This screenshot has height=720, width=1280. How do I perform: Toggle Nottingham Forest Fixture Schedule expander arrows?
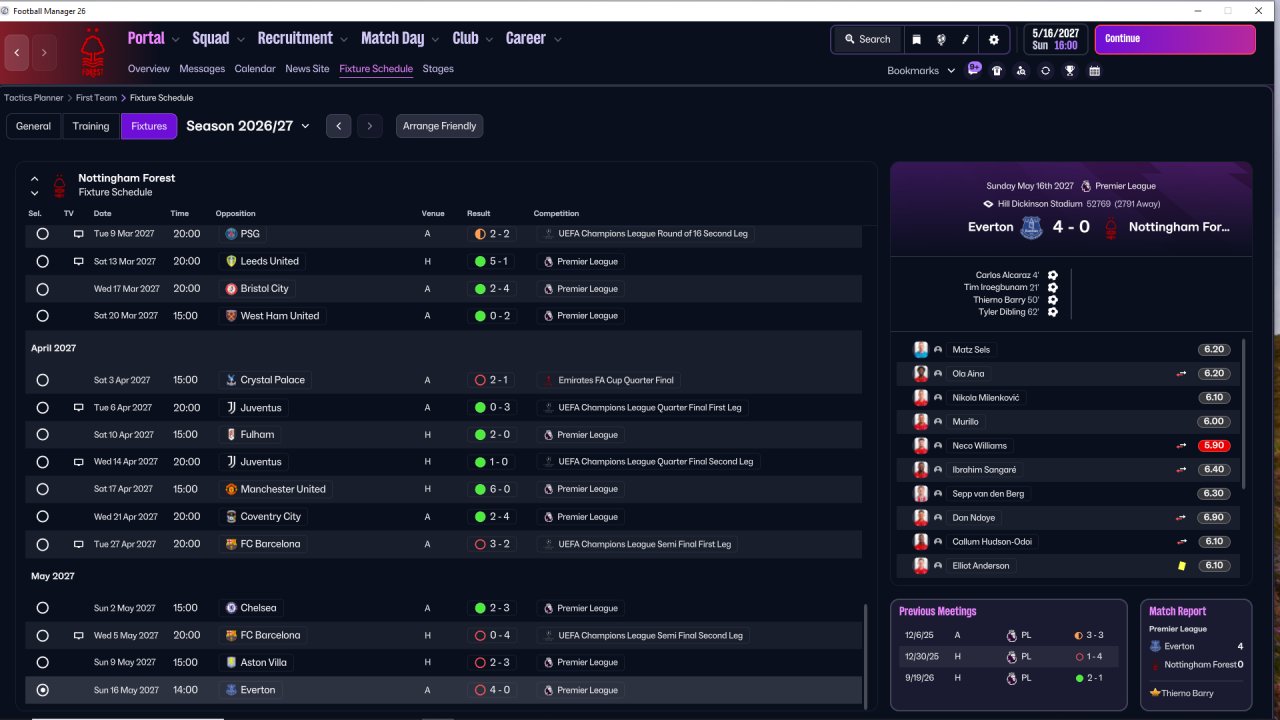(x=34, y=186)
